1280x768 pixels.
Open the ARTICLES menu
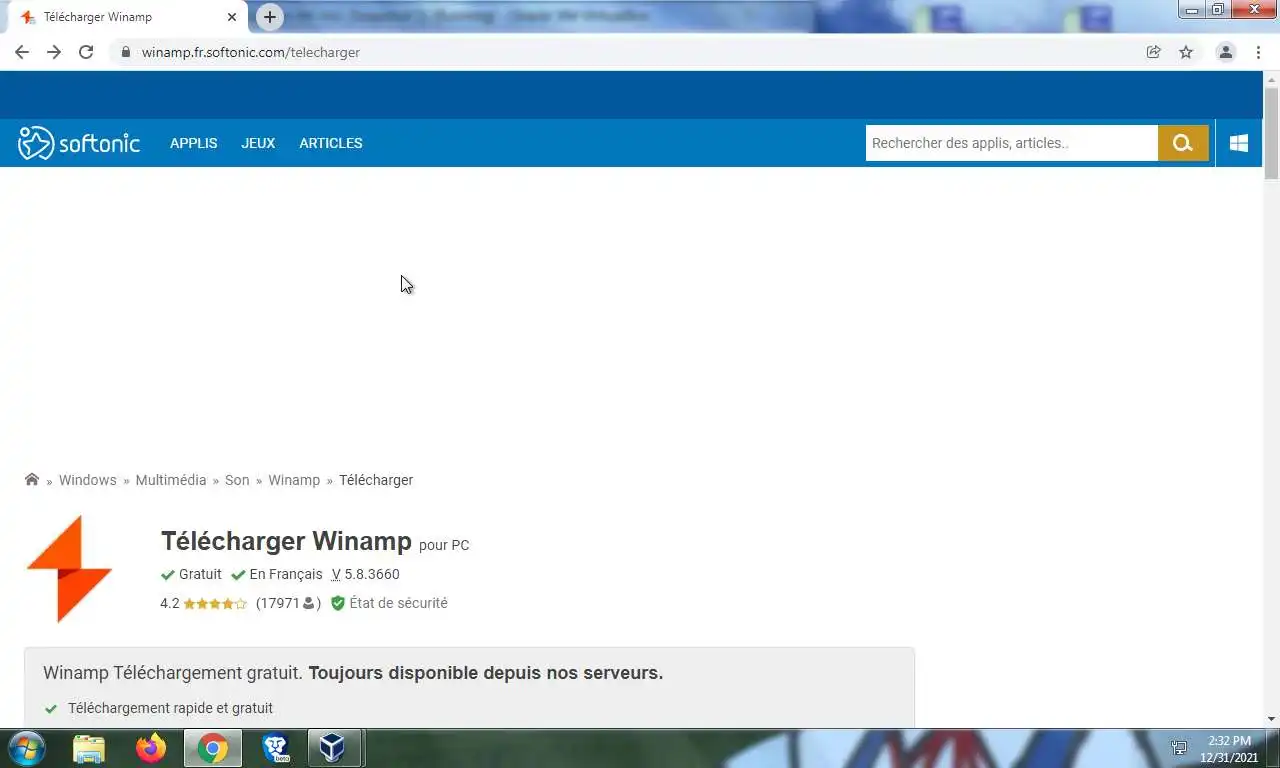330,143
